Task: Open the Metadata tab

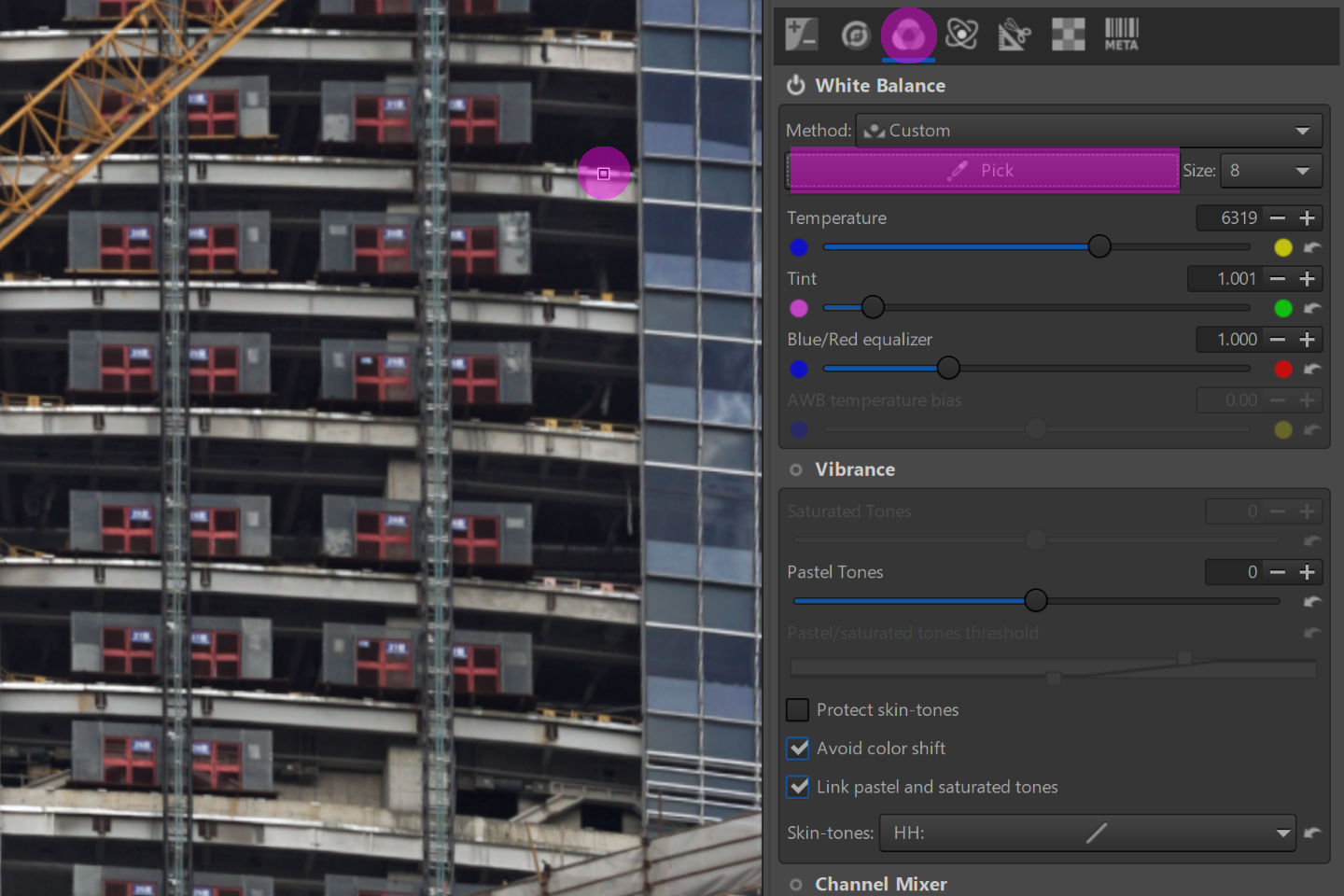Action: [x=1122, y=35]
